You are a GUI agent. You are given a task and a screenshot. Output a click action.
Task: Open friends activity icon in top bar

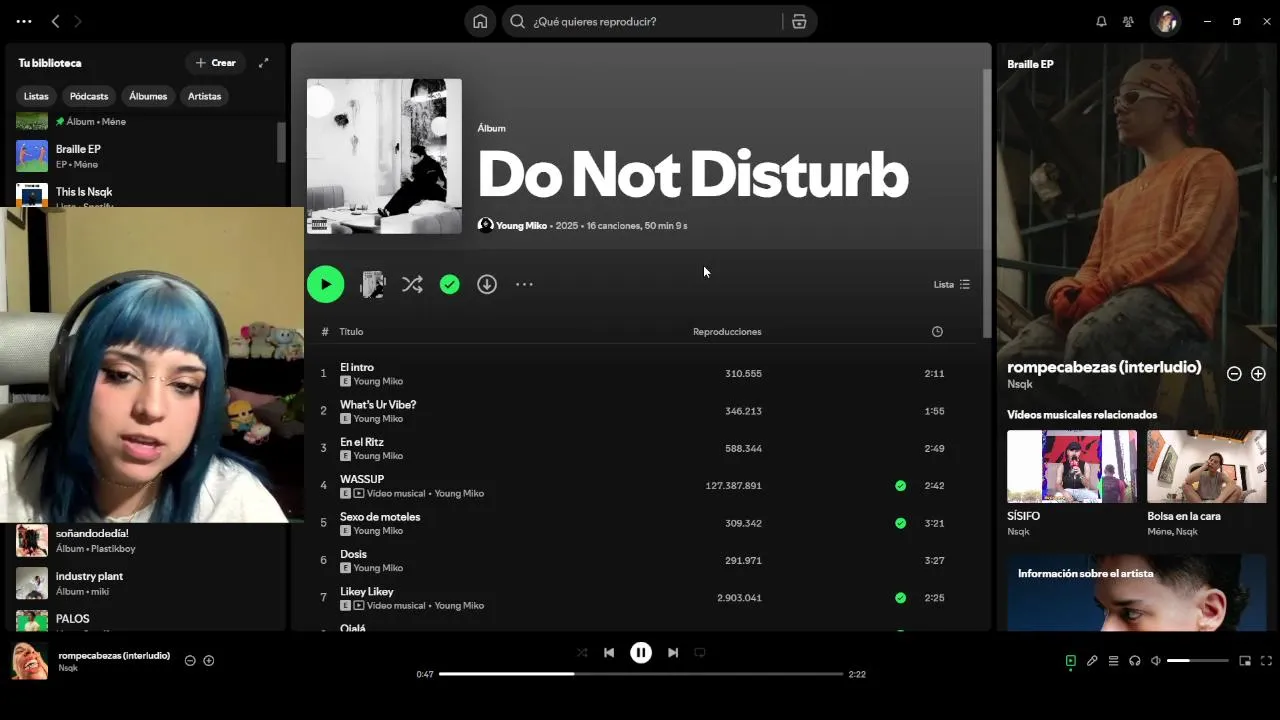click(x=1128, y=21)
